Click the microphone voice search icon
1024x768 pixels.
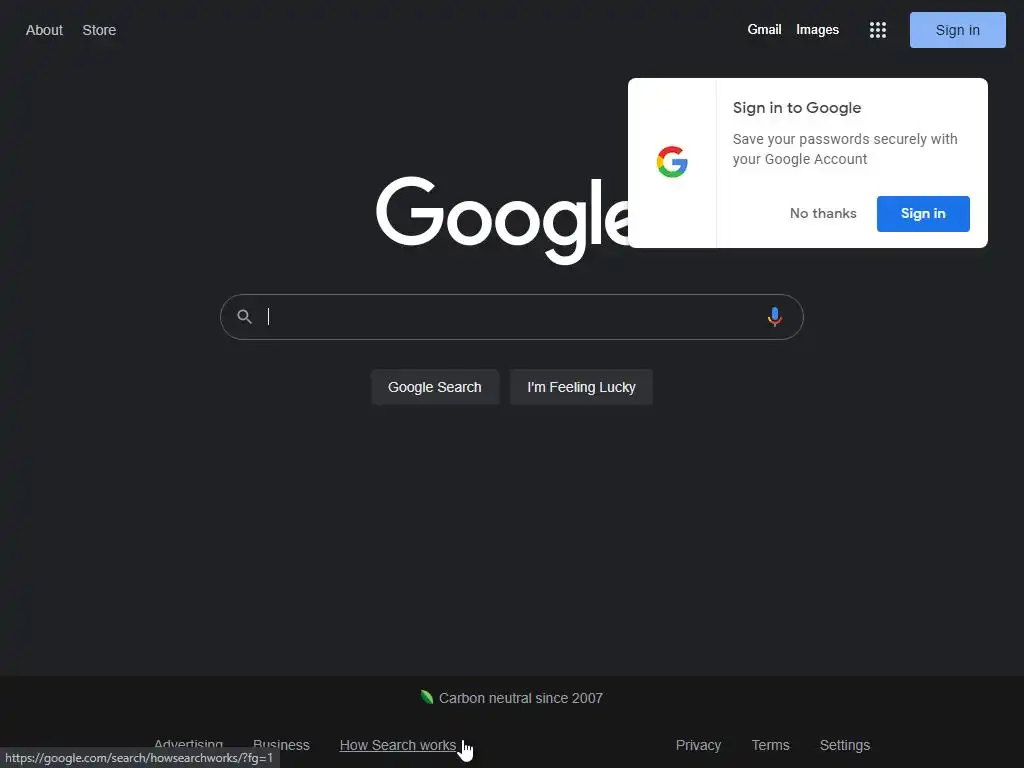[x=775, y=317]
